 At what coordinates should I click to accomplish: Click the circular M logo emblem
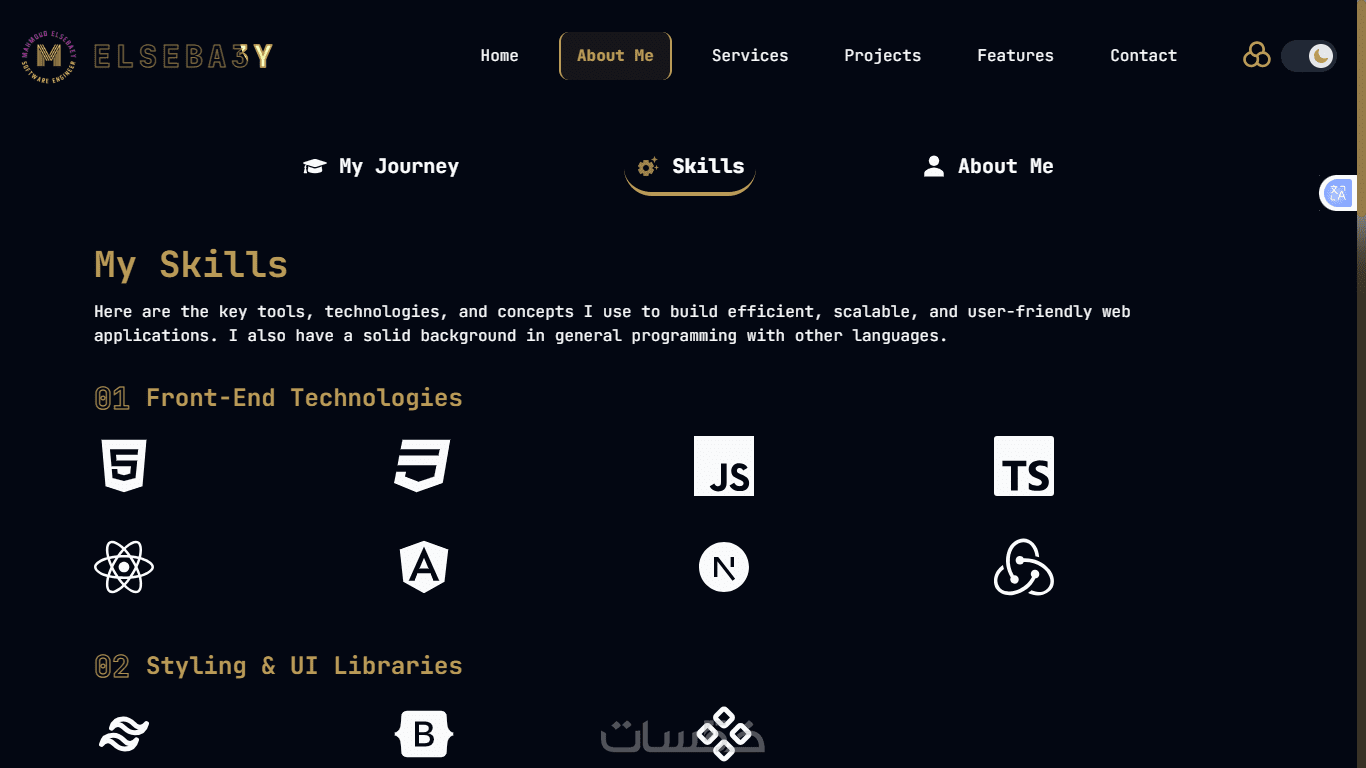pyautogui.click(x=48, y=56)
